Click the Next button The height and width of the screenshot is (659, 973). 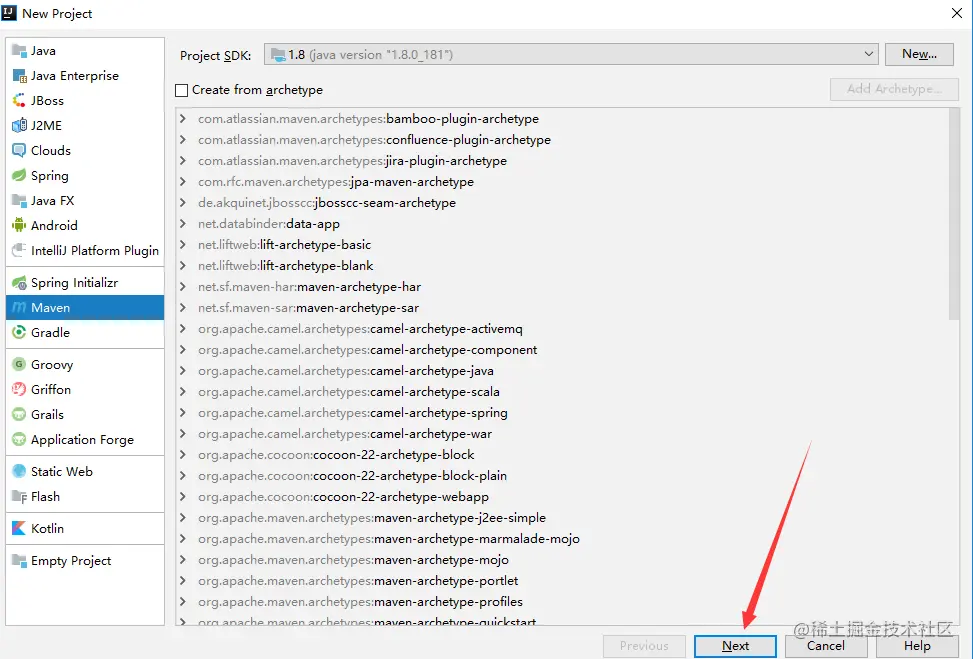[735, 646]
